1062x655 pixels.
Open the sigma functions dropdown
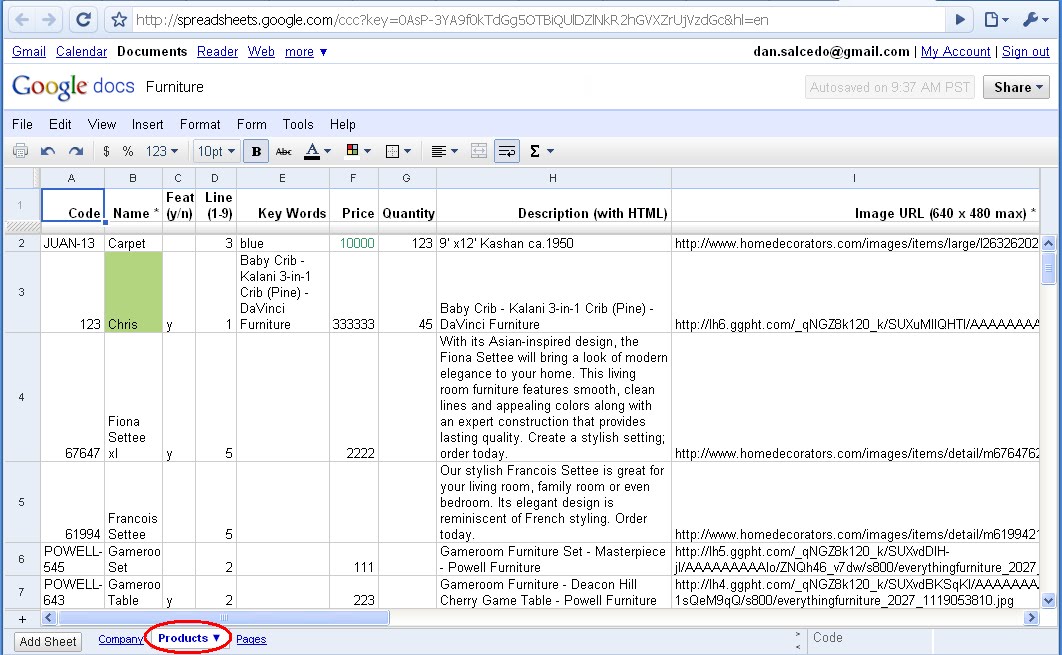pos(541,151)
